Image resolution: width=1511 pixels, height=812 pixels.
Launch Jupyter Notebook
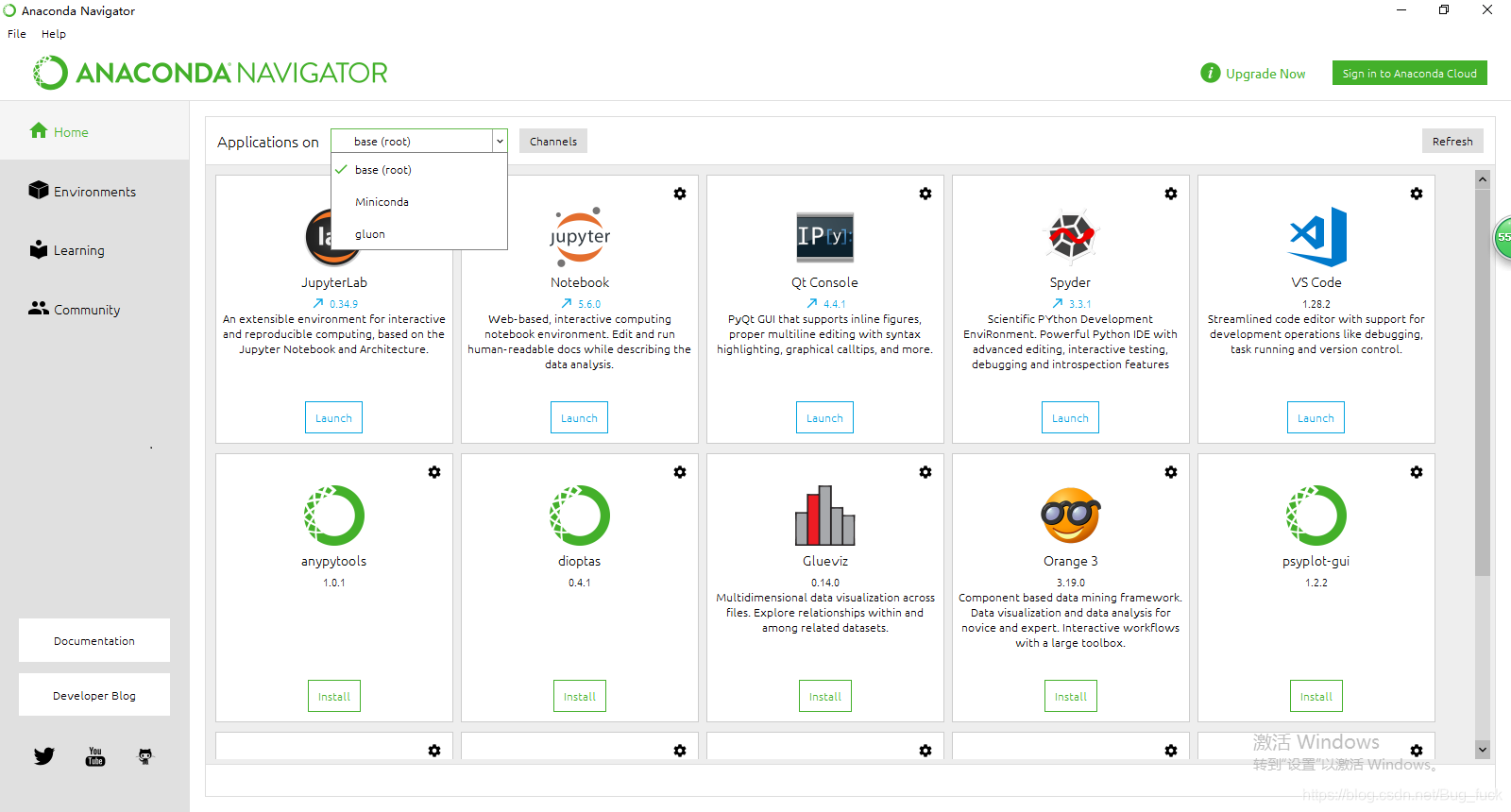click(579, 417)
